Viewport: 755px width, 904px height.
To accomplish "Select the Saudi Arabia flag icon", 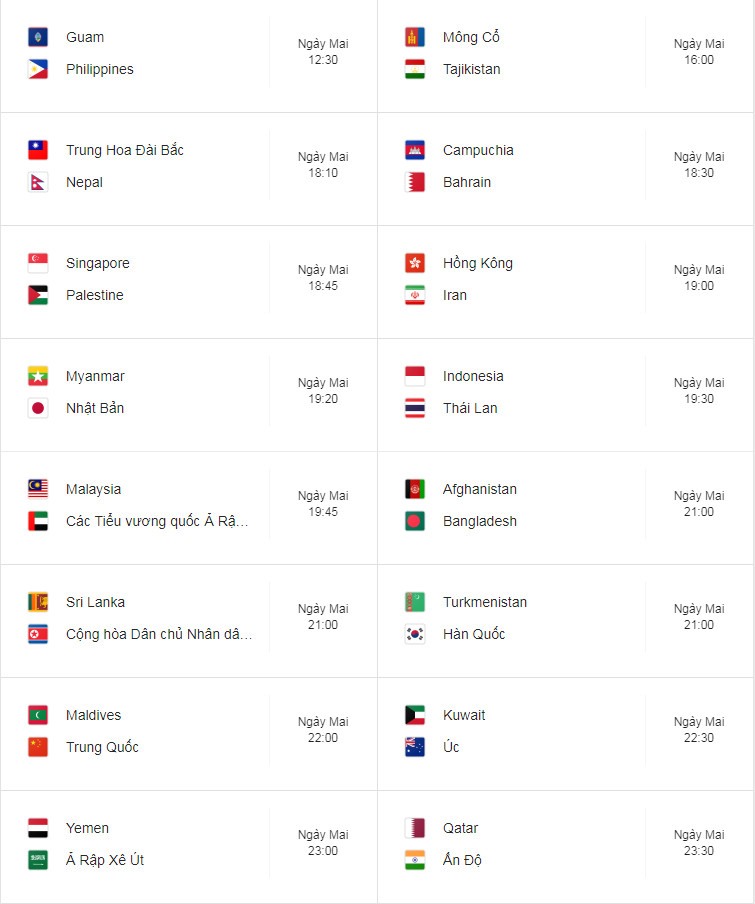I will (x=38, y=860).
